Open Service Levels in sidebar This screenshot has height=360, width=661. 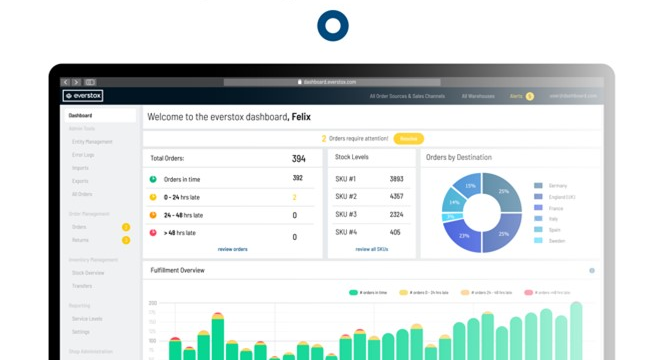87,319
